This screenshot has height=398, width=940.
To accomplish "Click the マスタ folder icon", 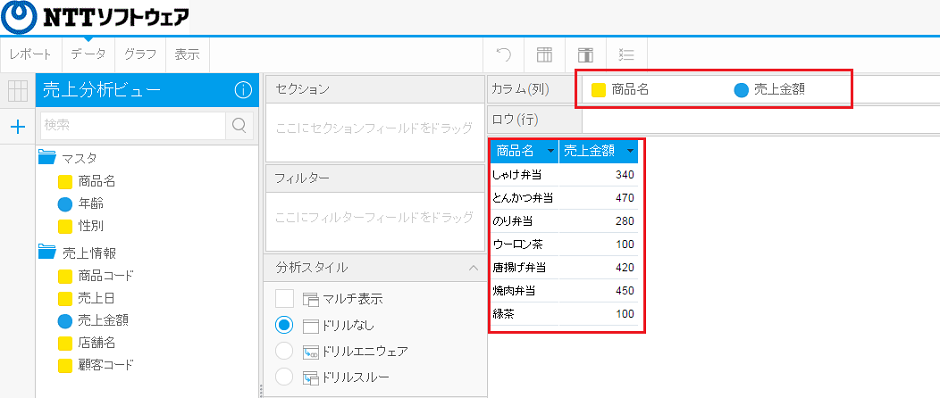I will 47,158.
